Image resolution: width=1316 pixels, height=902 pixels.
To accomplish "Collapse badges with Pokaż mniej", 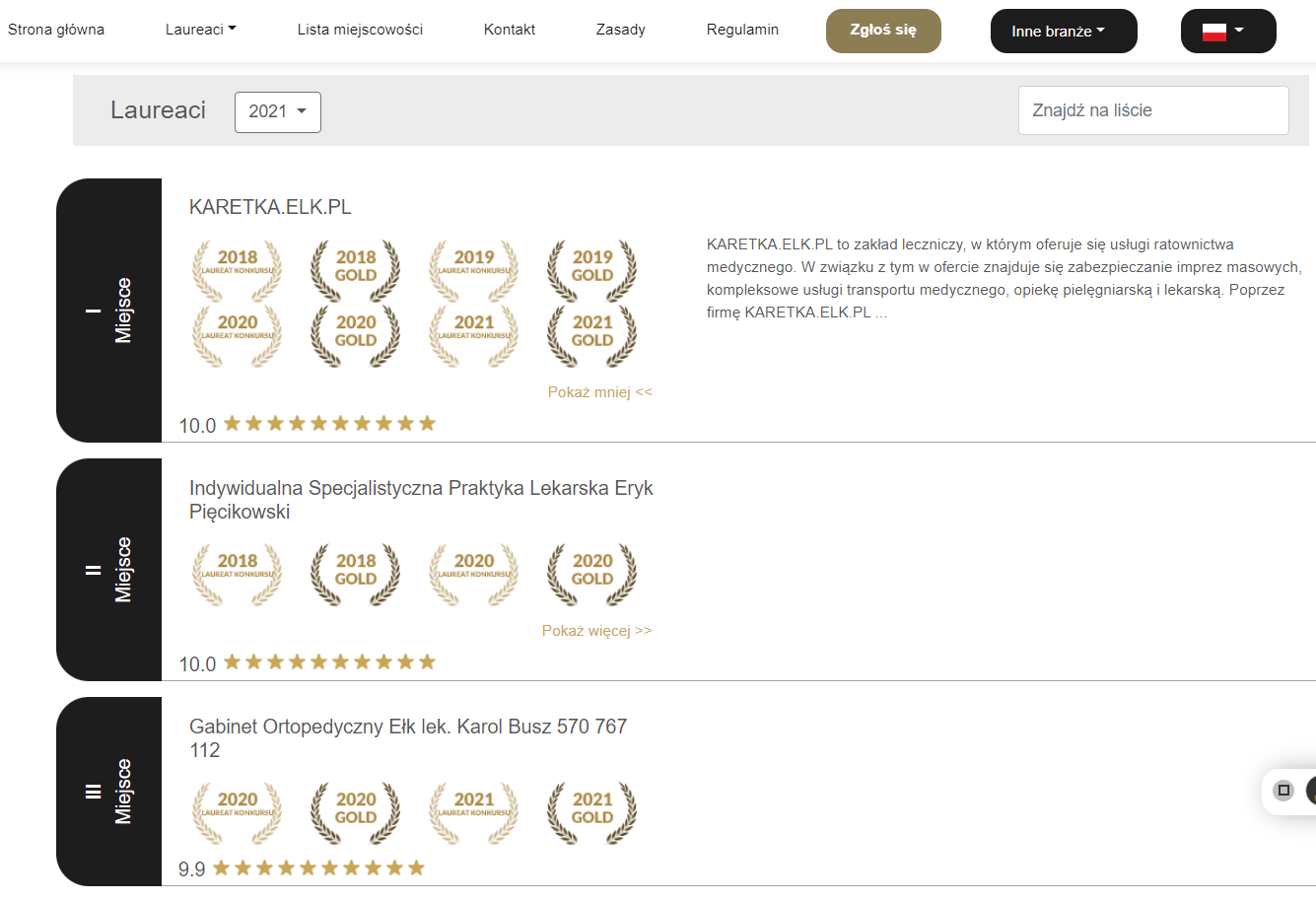I will [600, 391].
